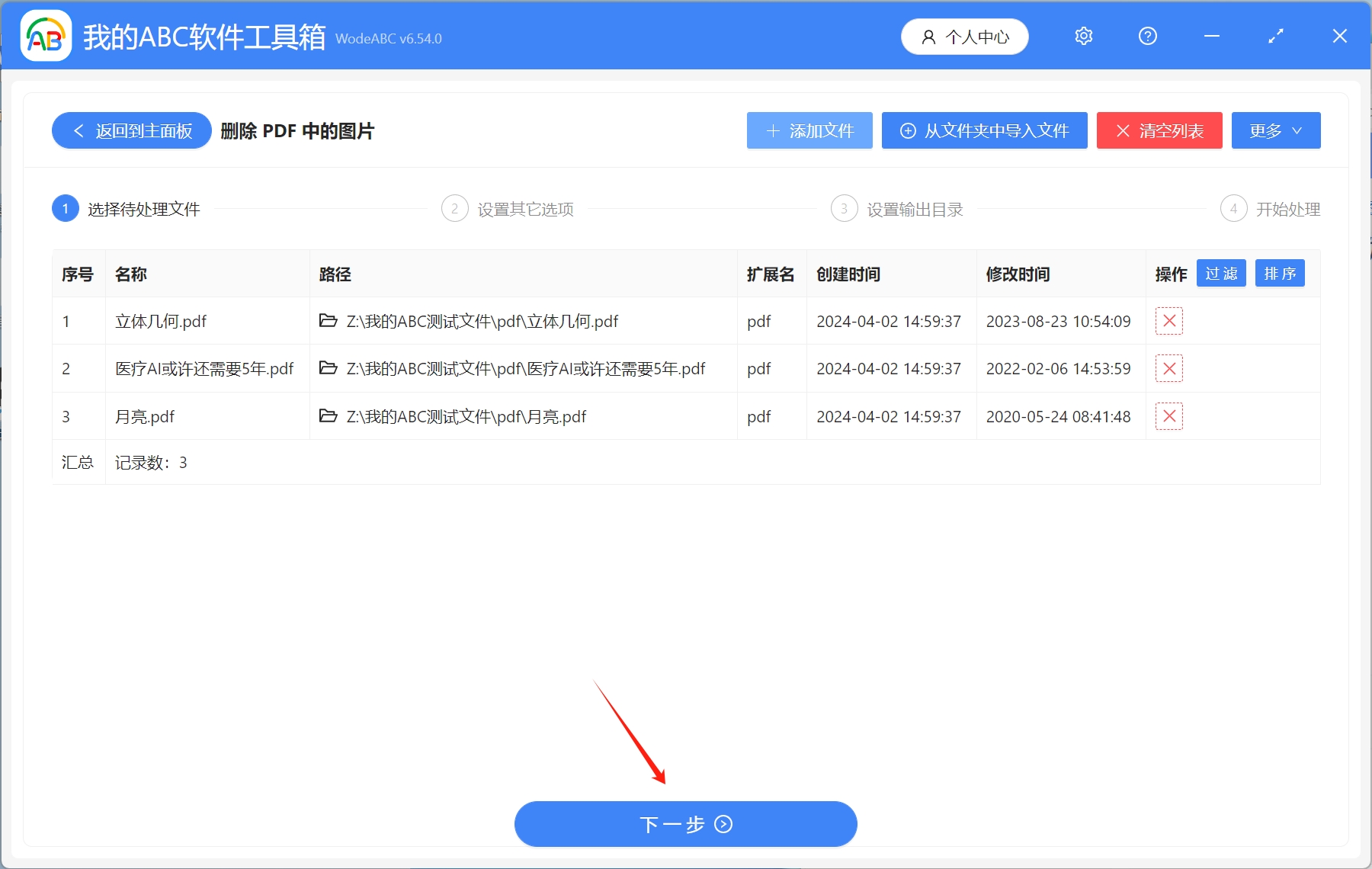
Task: Click 返回到主面板 to go back
Action: [x=130, y=130]
